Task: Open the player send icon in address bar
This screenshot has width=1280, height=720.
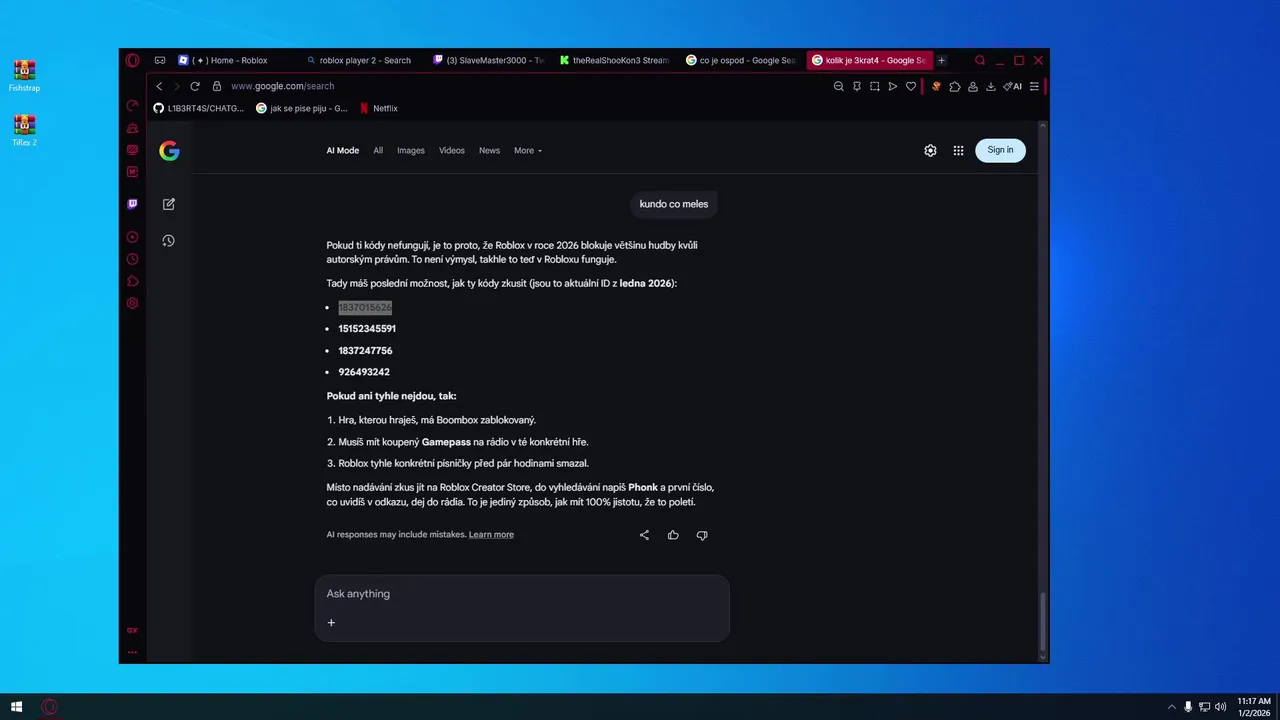Action: (x=893, y=86)
